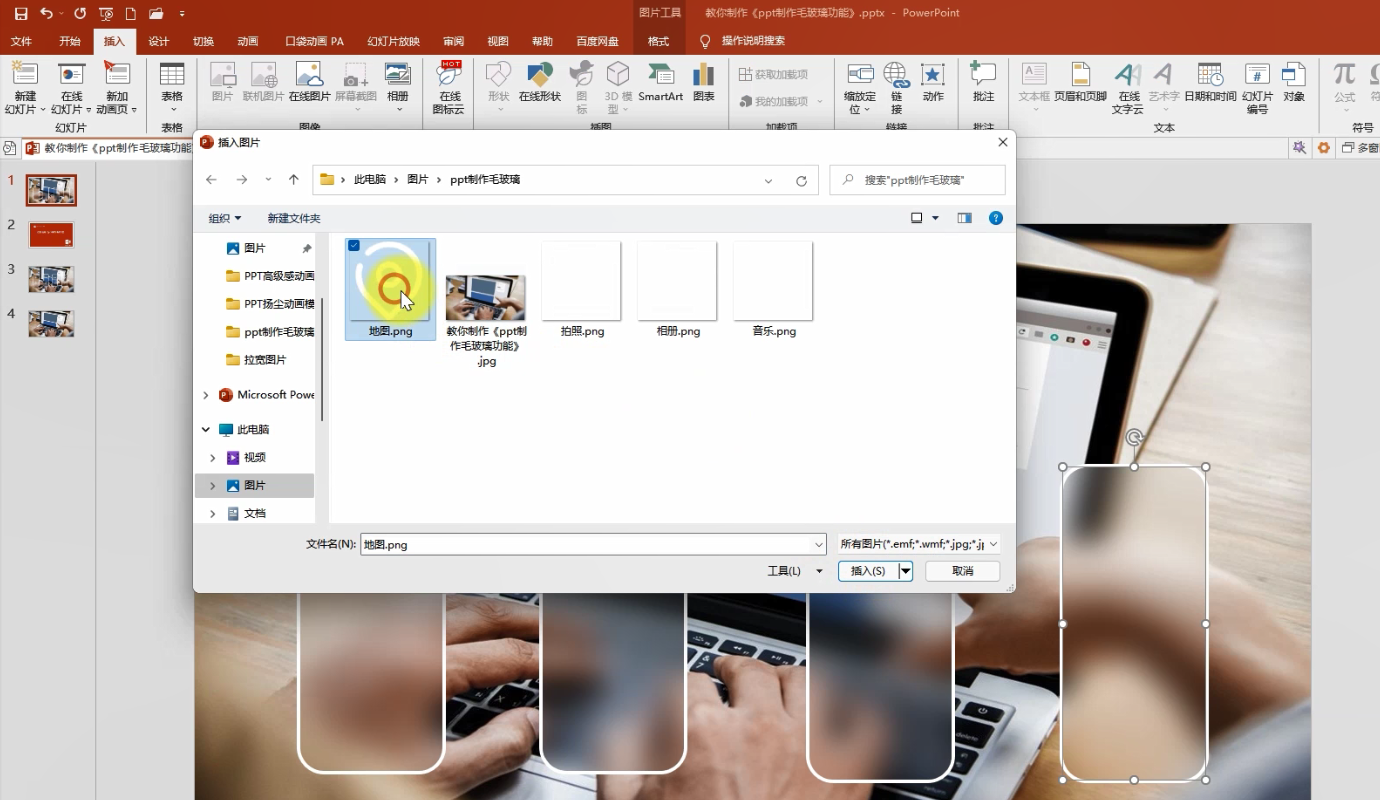Expand the 视频 tree node

coord(212,457)
